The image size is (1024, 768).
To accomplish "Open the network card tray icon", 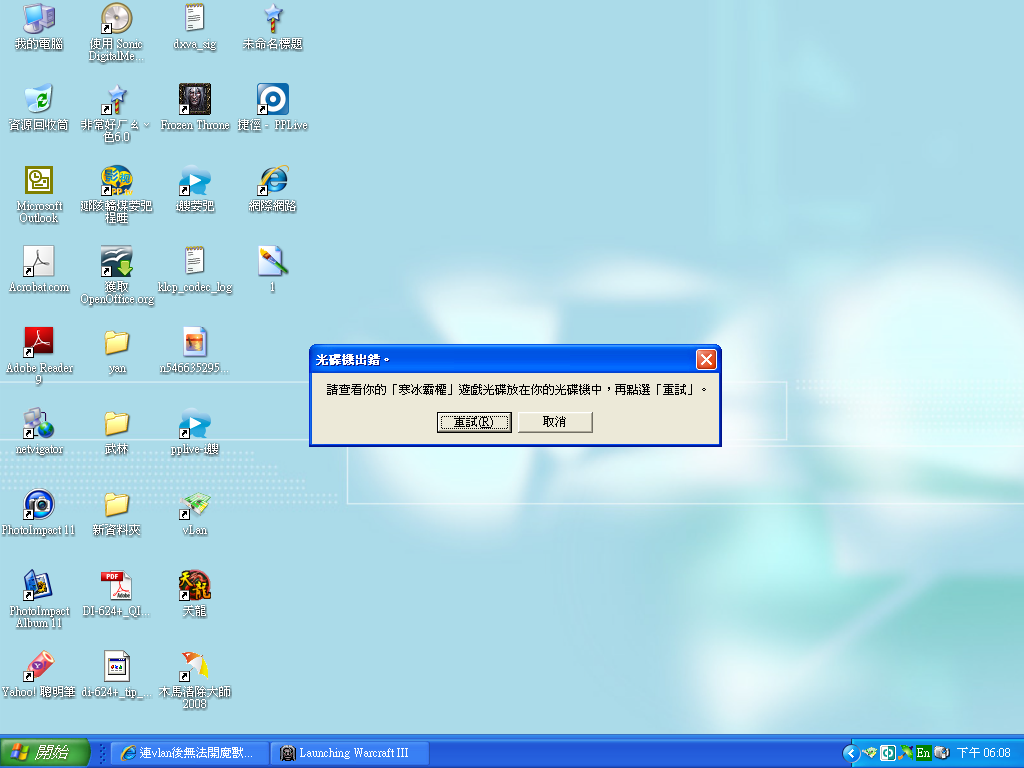I will coord(870,753).
